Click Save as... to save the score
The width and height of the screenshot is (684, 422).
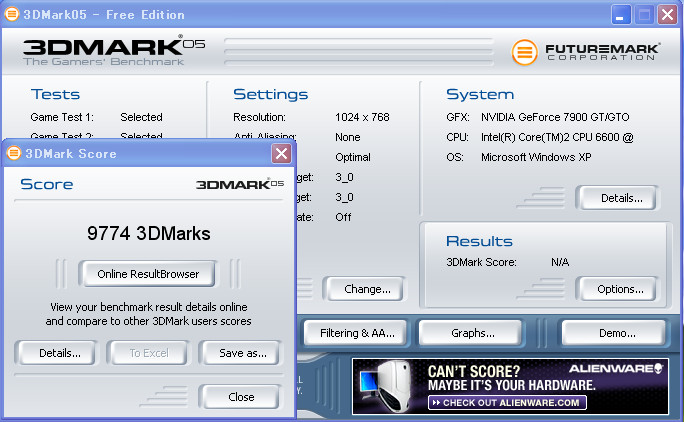coord(242,353)
